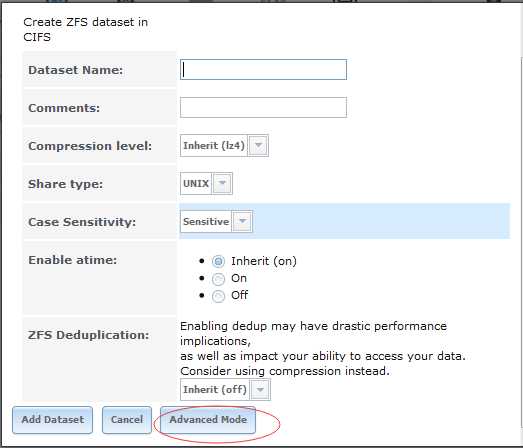This screenshot has height=448, width=523.
Task: Click the ZFS Deduplication label
Action: click(88, 335)
